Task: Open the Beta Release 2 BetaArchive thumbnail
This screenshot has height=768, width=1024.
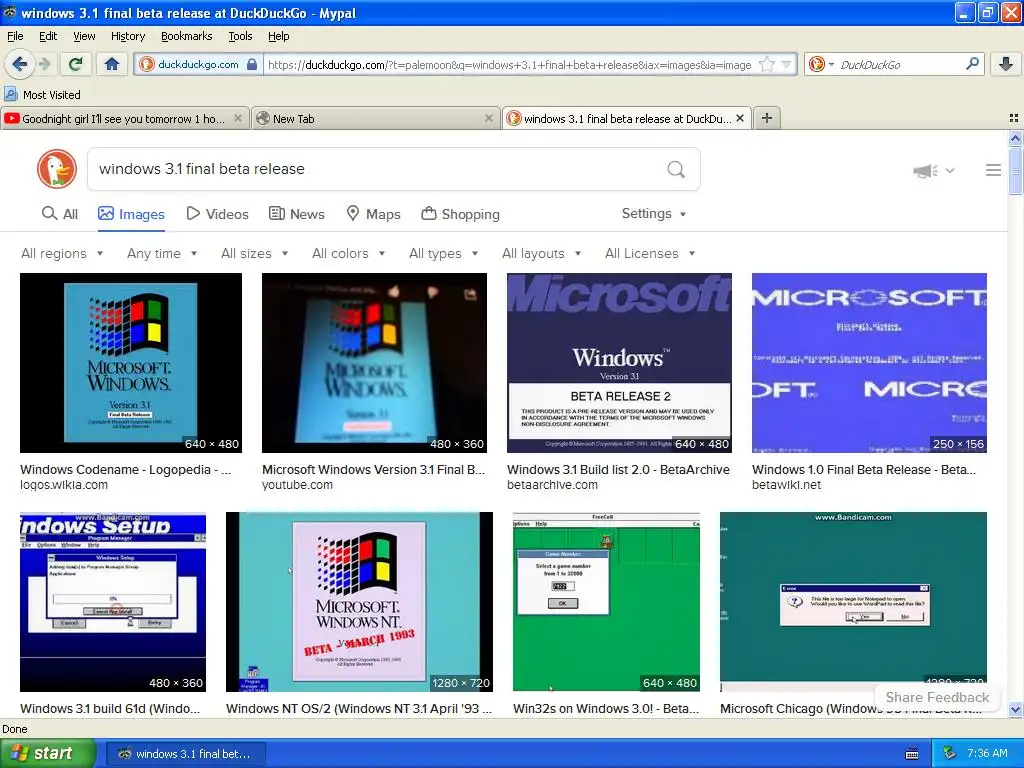Action: [x=619, y=362]
